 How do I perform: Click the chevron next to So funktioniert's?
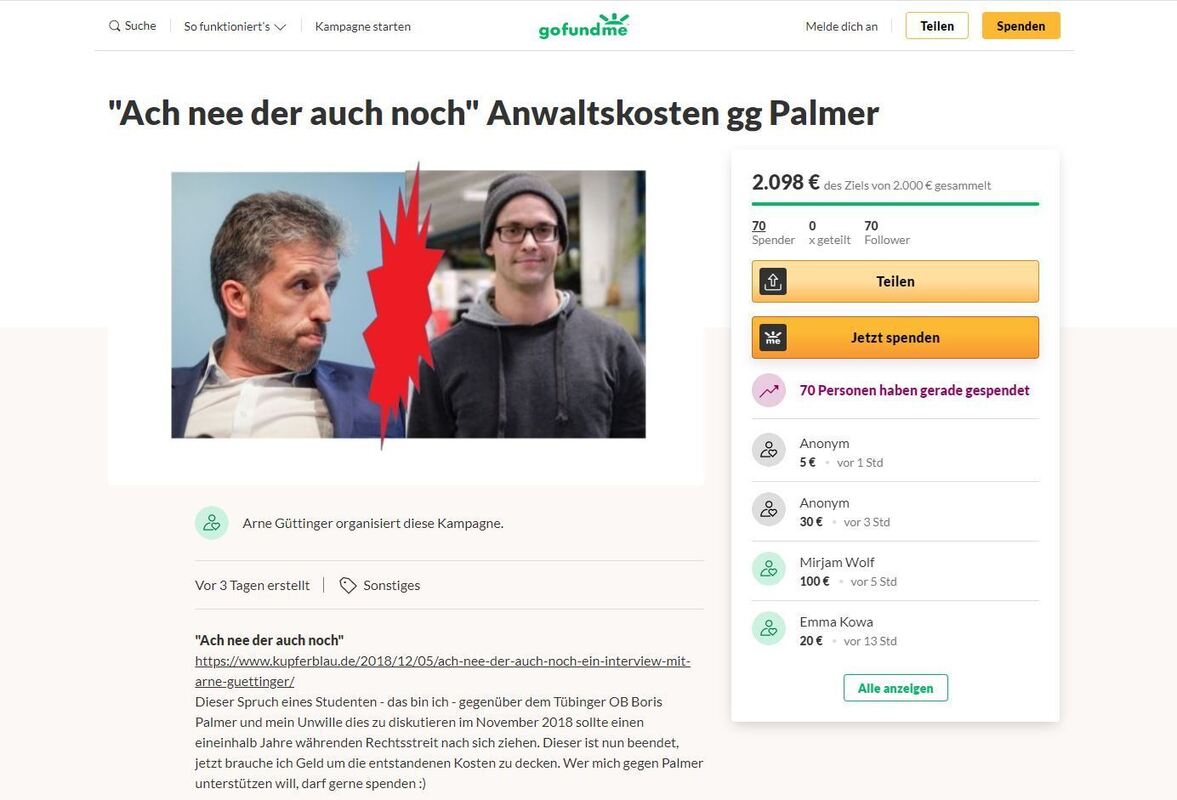click(x=281, y=27)
